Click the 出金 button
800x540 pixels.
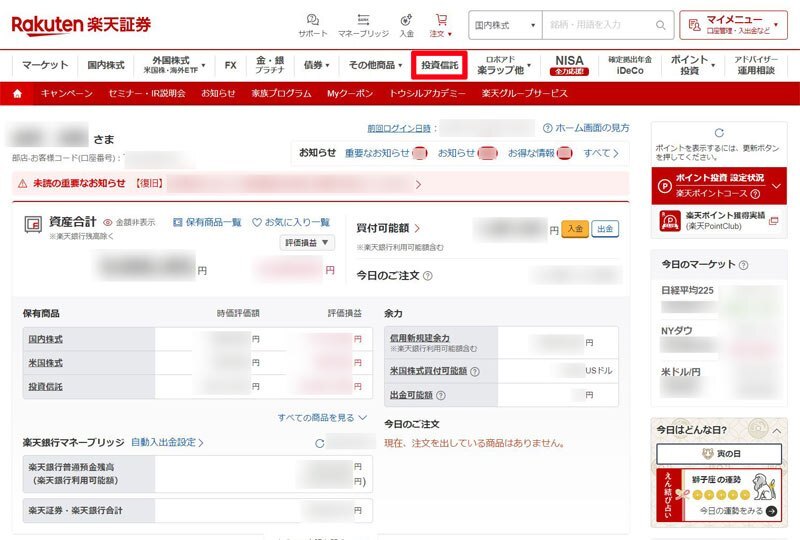point(605,229)
